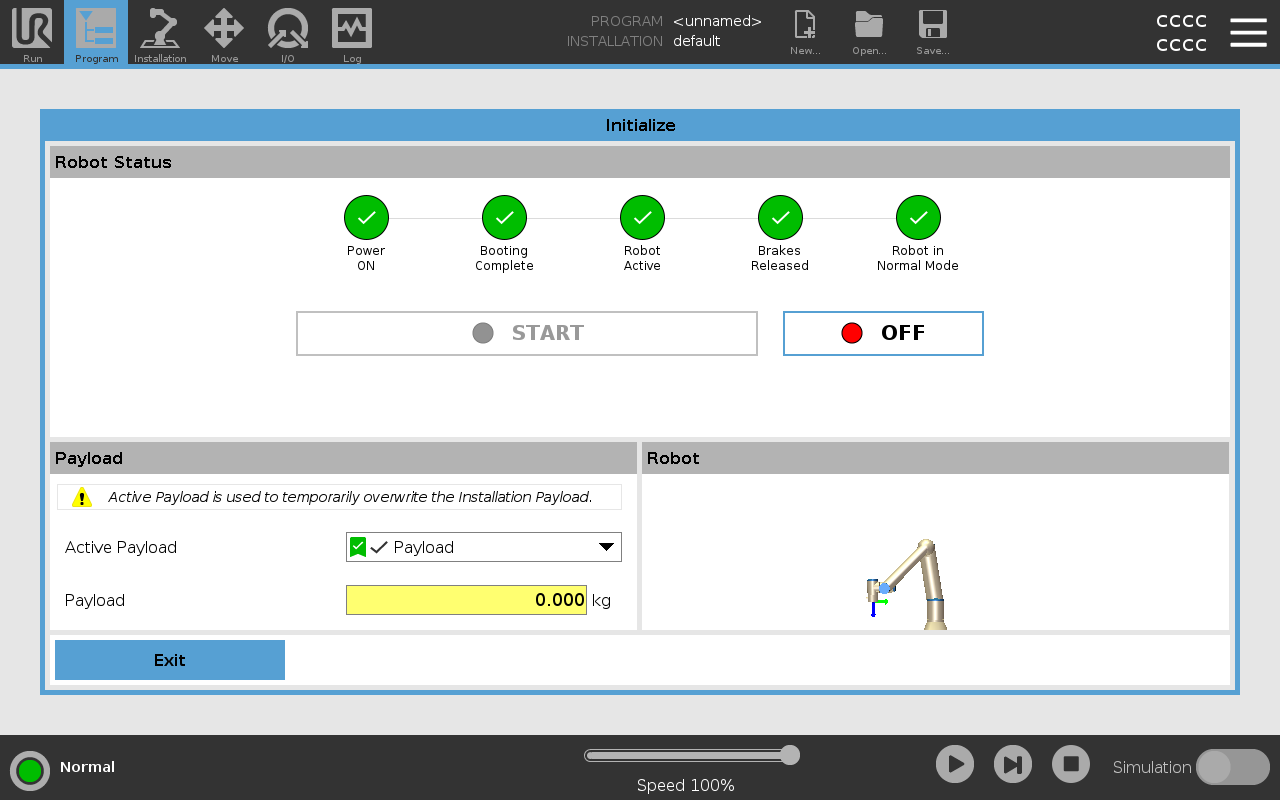Toggle the Simulation switch
The image size is (1280, 800).
tap(1232, 767)
